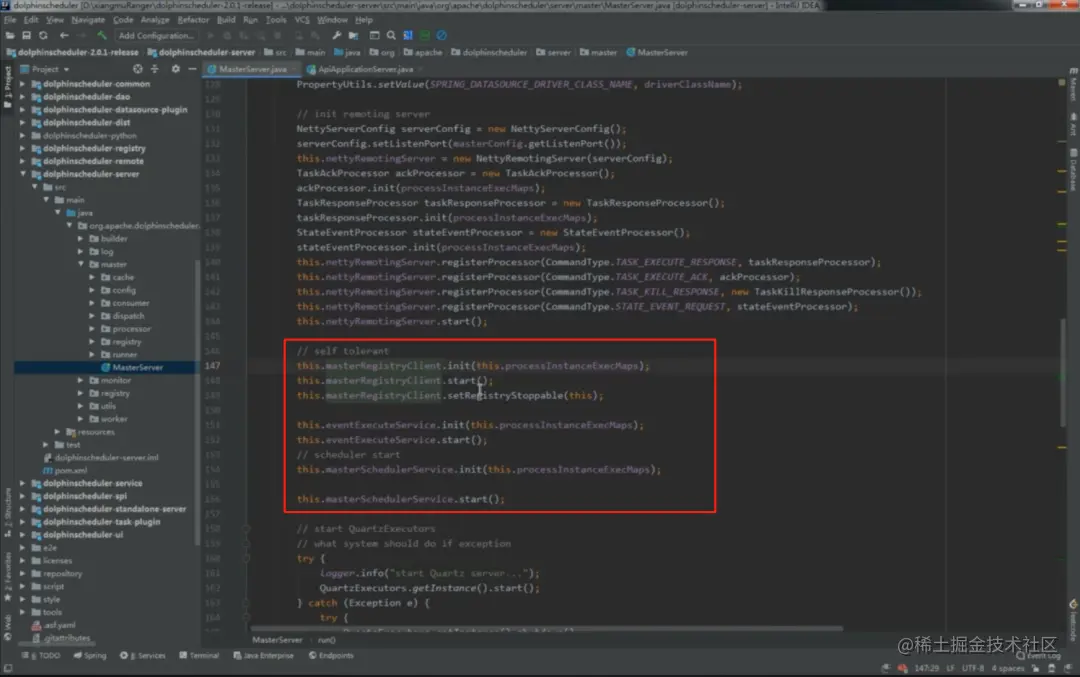
Task: Click LF line separator in status bar
Action: pyautogui.click(x=951, y=669)
